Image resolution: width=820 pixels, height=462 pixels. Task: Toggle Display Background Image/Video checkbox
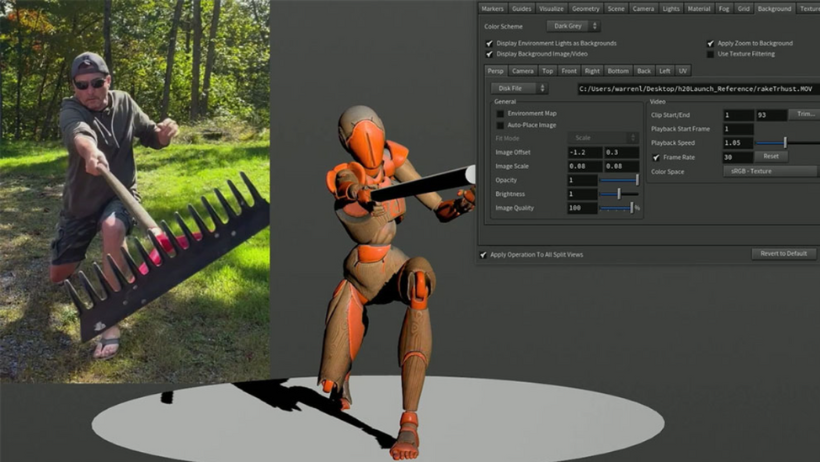pyautogui.click(x=489, y=54)
